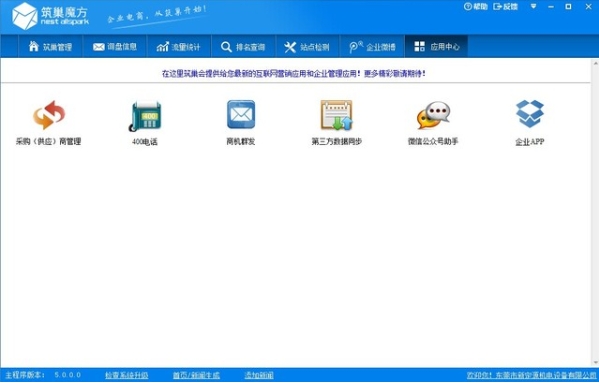Viewport: 599px width, 383px height.
Task: Minimize the 筑巢魔方 window
Action: (551, 7)
